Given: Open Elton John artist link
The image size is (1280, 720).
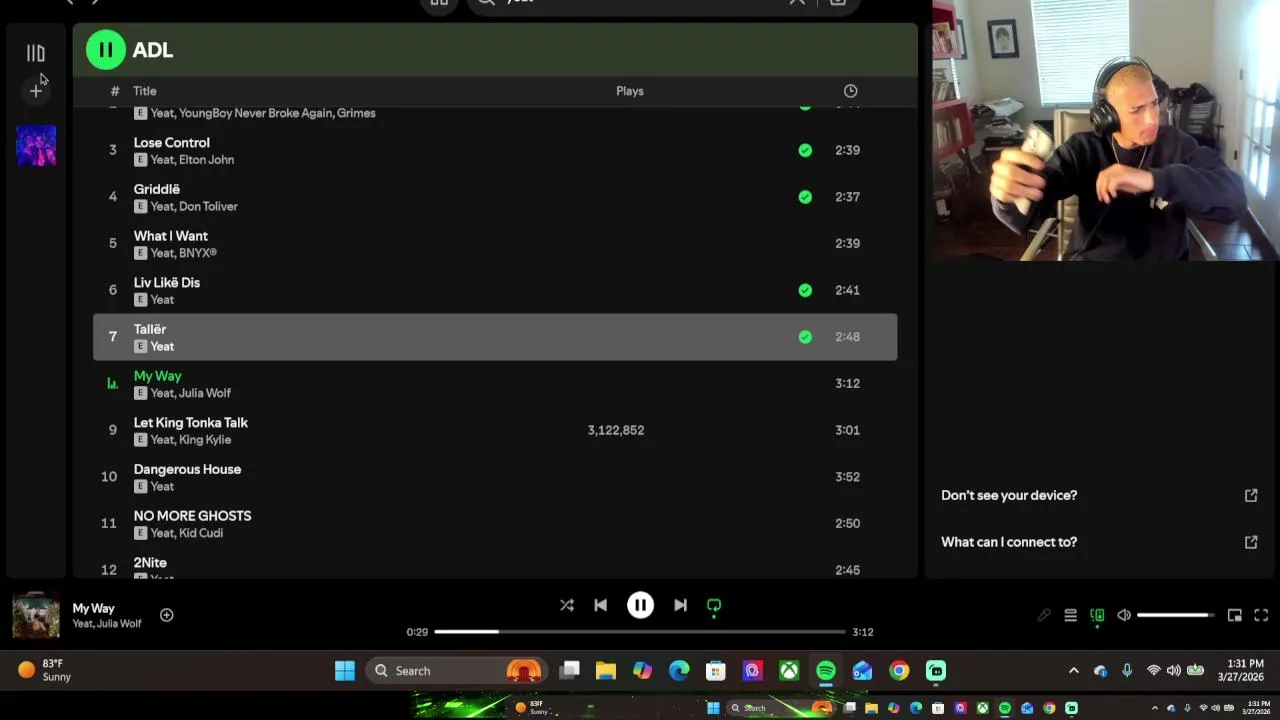Looking at the screenshot, I should [207, 160].
